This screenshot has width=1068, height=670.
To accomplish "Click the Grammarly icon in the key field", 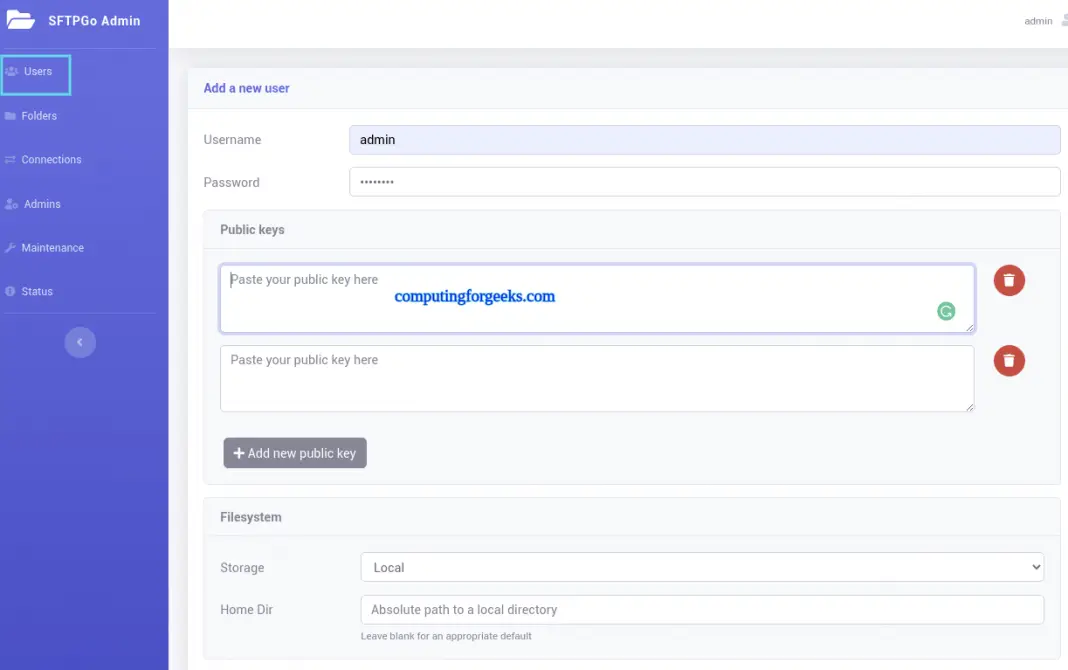I will pyautogui.click(x=946, y=311).
